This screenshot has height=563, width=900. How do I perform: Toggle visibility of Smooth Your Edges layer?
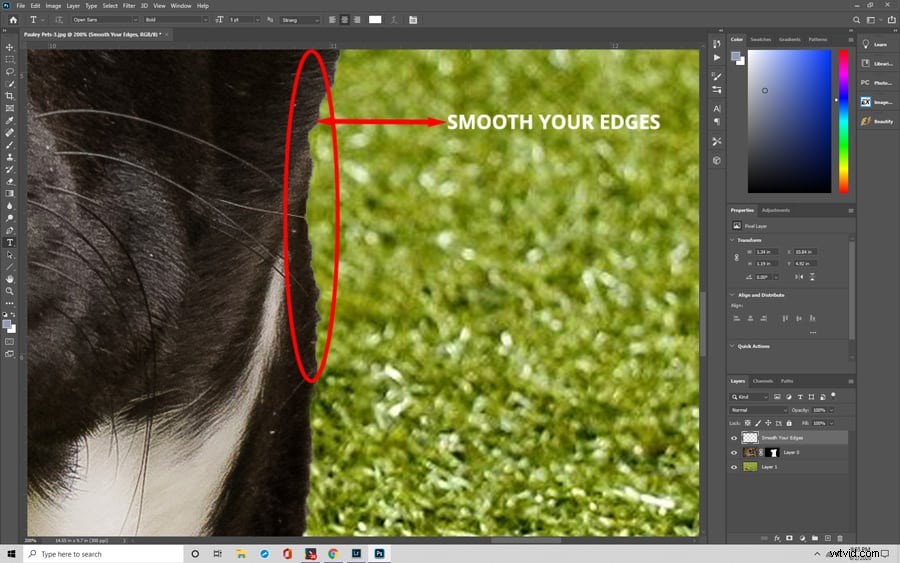click(734, 438)
